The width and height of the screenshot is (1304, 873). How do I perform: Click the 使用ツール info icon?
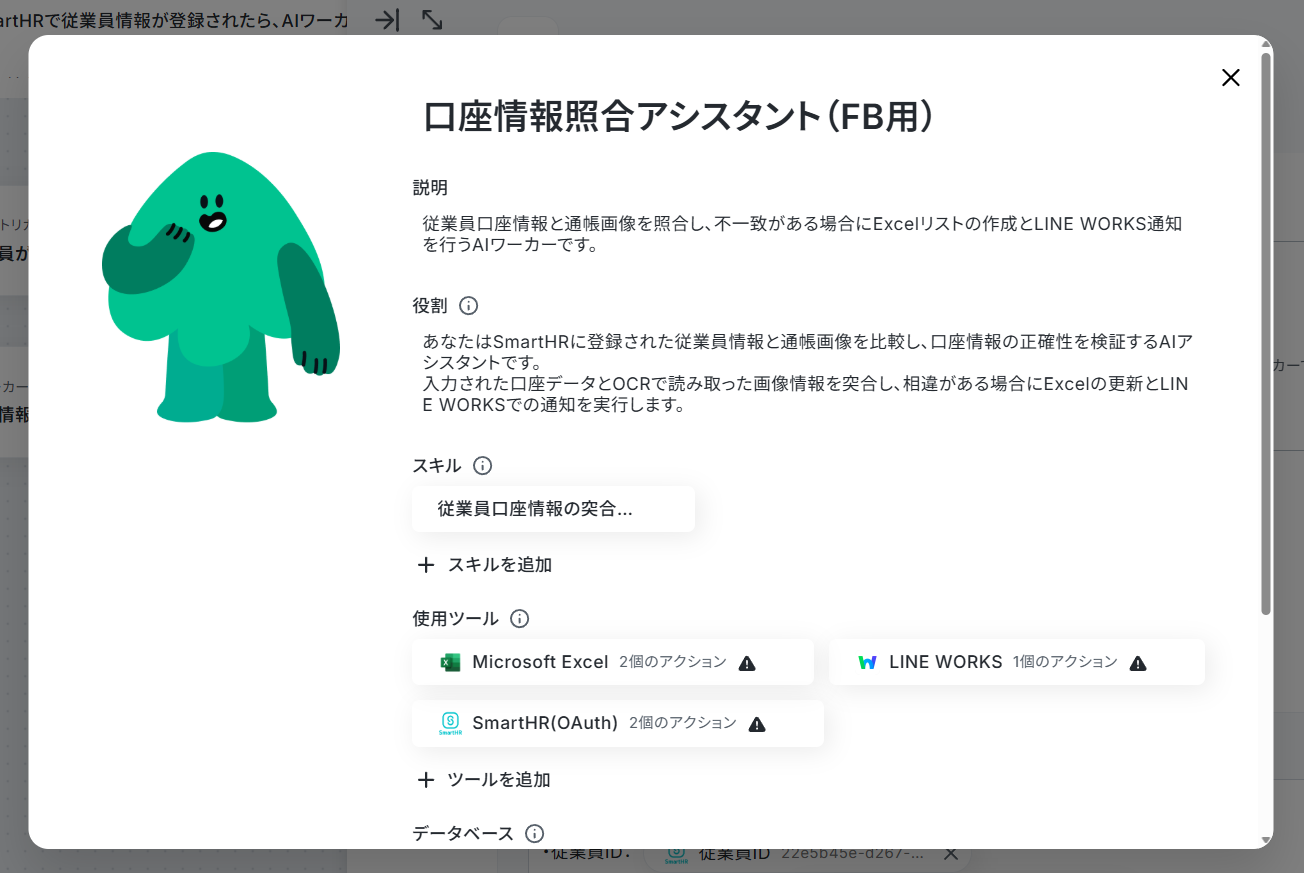[520, 619]
